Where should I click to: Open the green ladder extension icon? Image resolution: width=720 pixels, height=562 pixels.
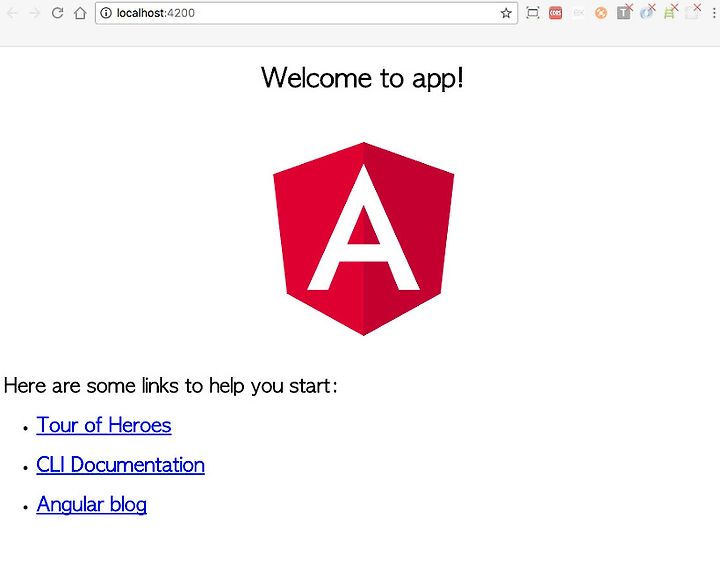pyautogui.click(x=670, y=12)
